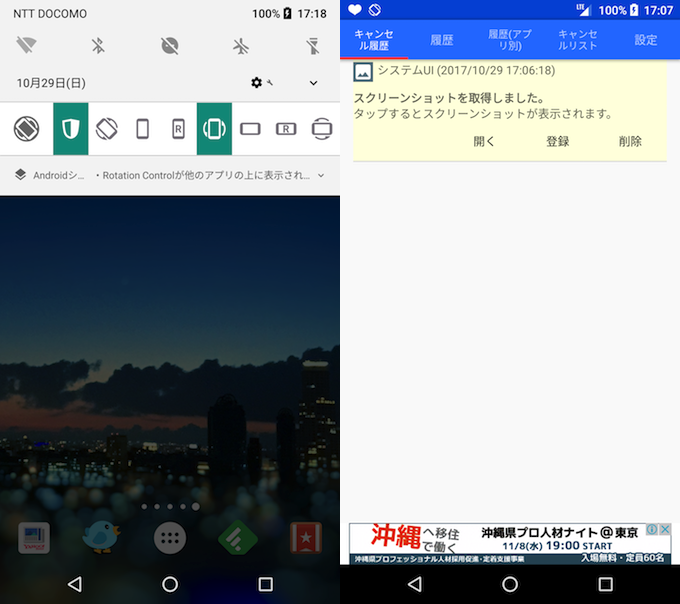Launch the green Feedly app icon
The width and height of the screenshot is (680, 604).
coord(238,538)
